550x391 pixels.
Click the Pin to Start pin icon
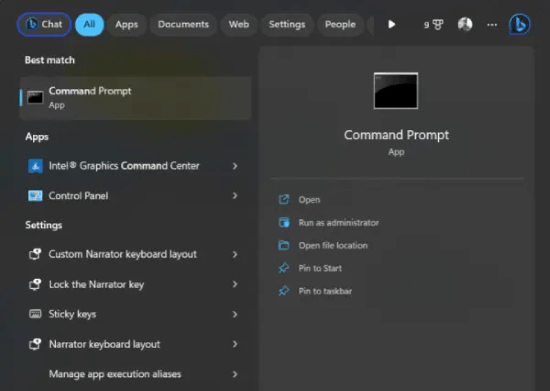point(284,268)
